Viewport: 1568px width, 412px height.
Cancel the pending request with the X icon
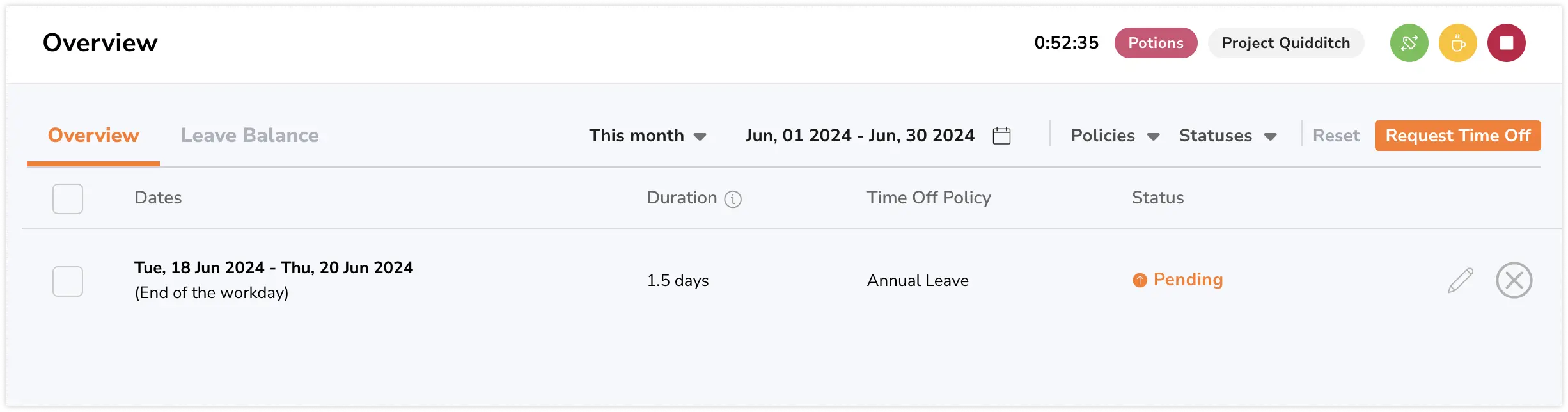(x=1514, y=280)
